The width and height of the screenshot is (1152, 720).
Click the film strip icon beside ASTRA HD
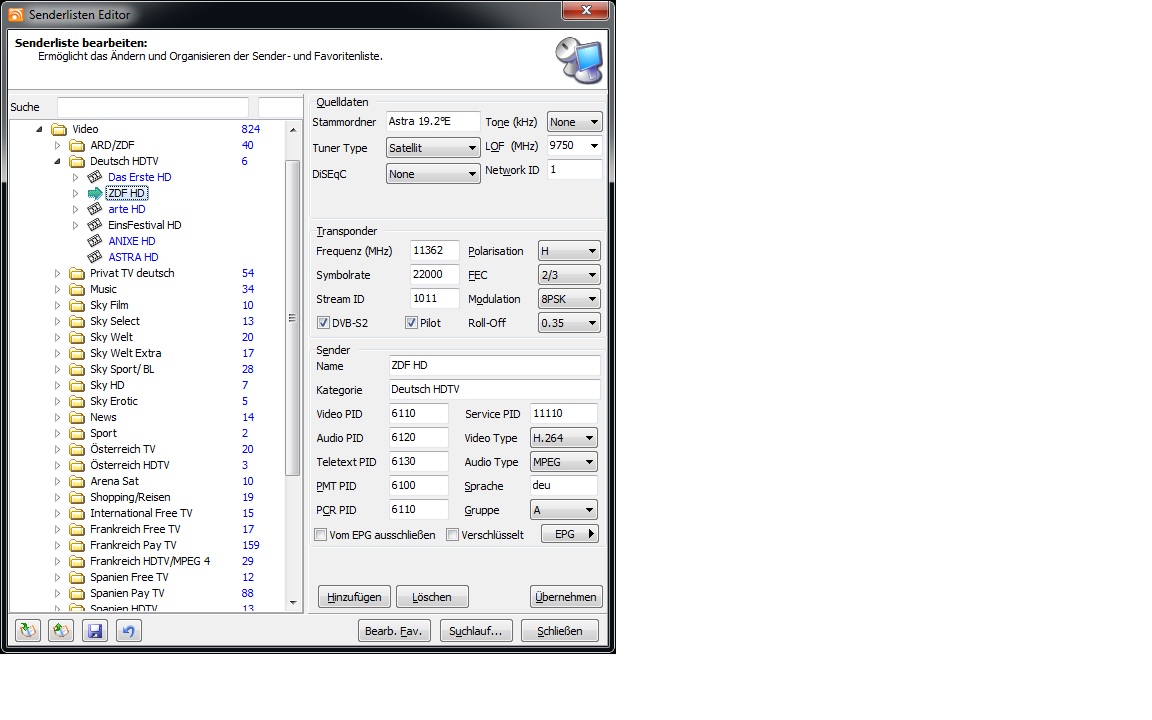pos(95,257)
